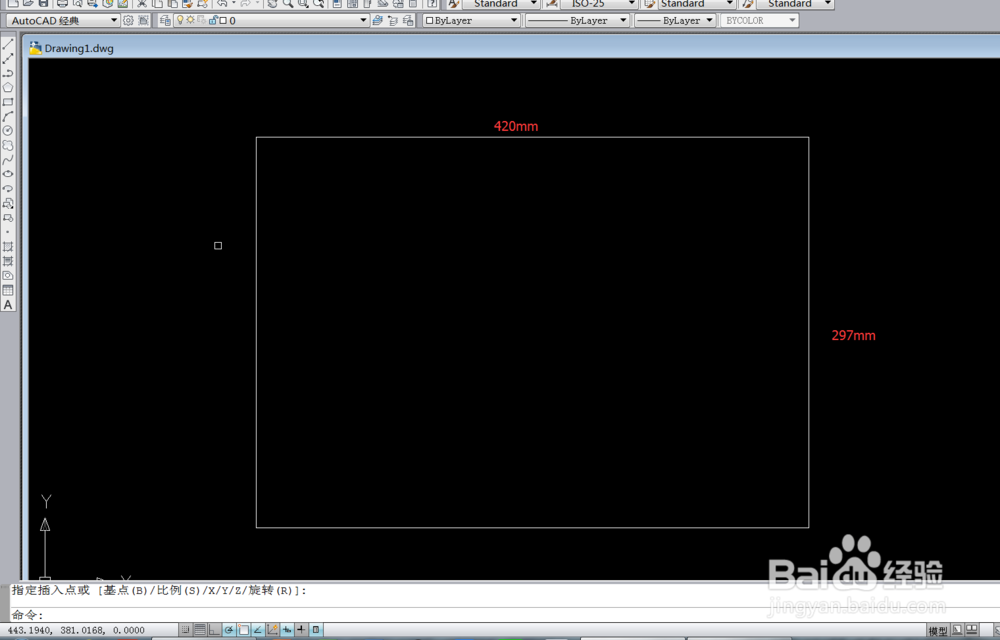Expand the undo history dropdown arrow
The width and height of the screenshot is (1000, 640).
coord(233,3)
